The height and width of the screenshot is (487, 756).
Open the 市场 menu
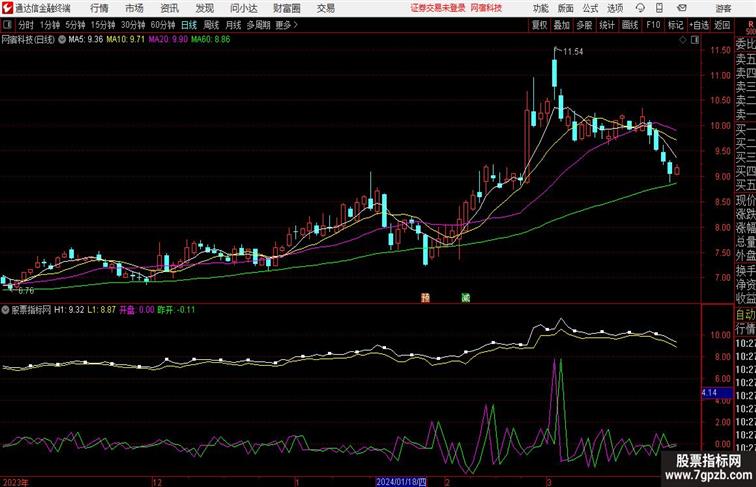coord(134,8)
